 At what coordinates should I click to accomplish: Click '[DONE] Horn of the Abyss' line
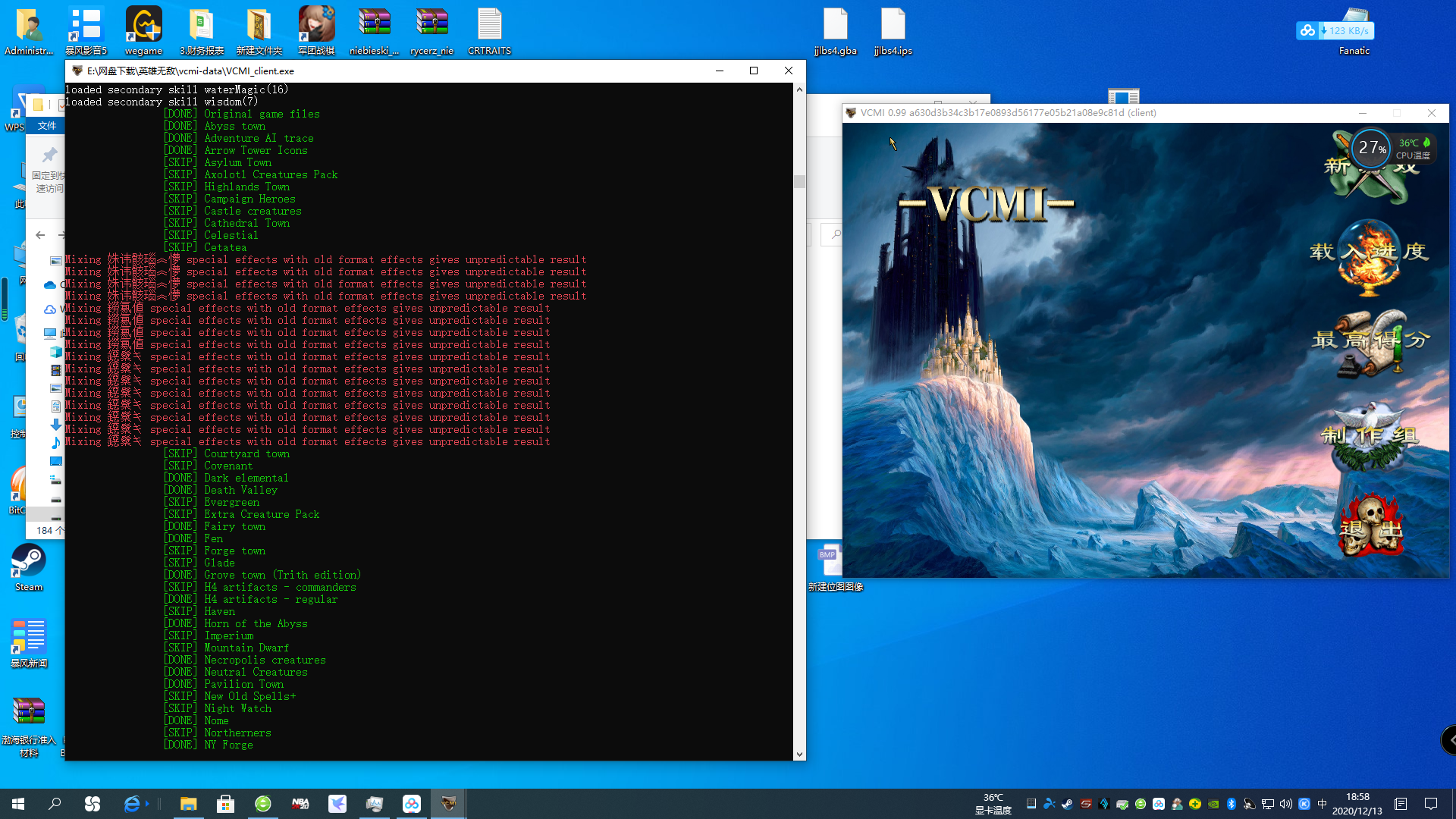235,623
